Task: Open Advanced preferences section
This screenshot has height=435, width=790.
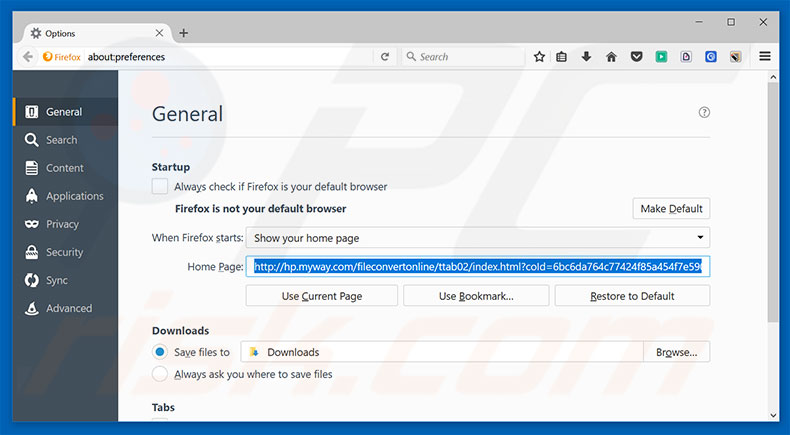Action: tap(65, 308)
